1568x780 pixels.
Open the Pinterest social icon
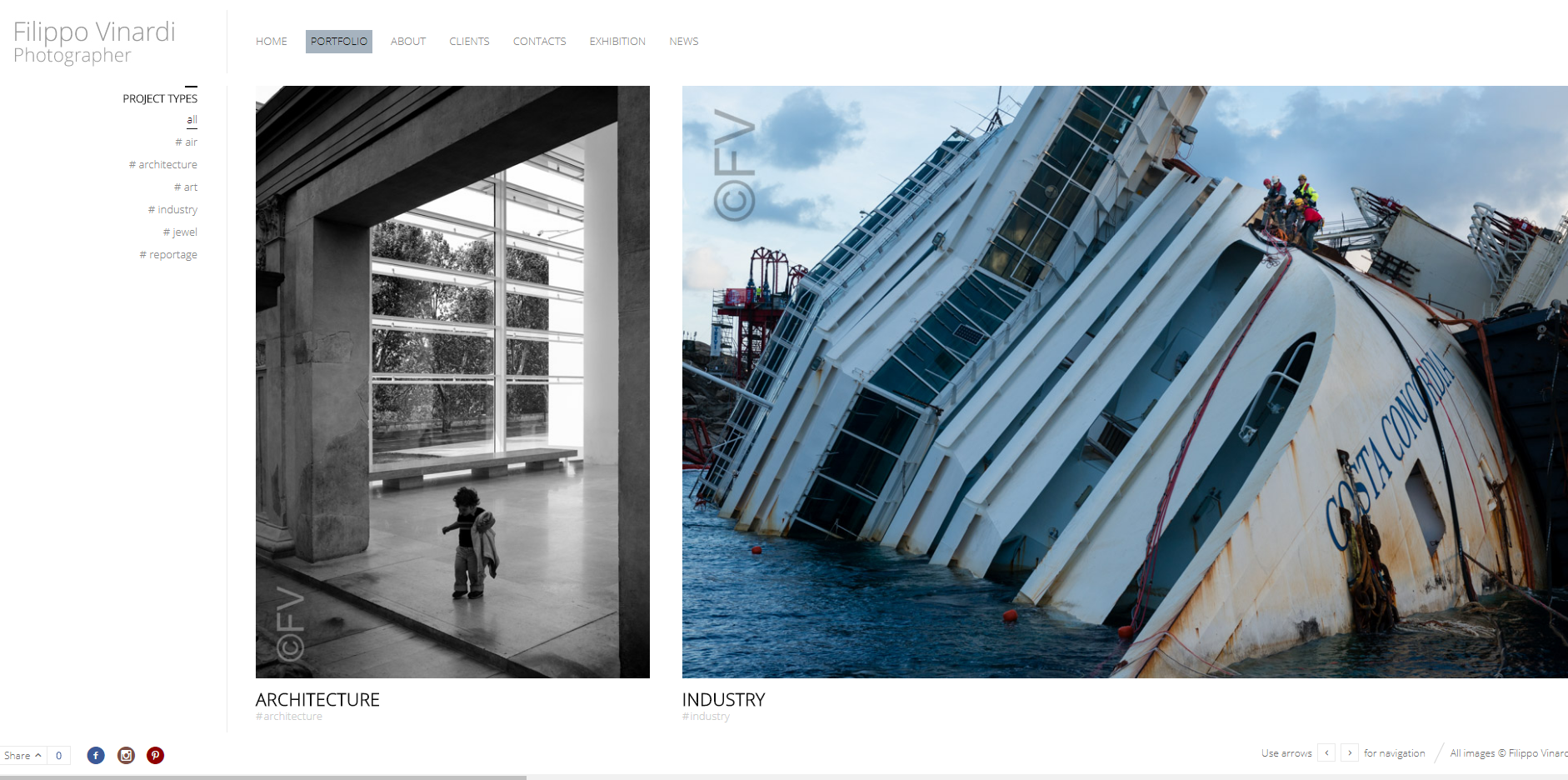(155, 755)
